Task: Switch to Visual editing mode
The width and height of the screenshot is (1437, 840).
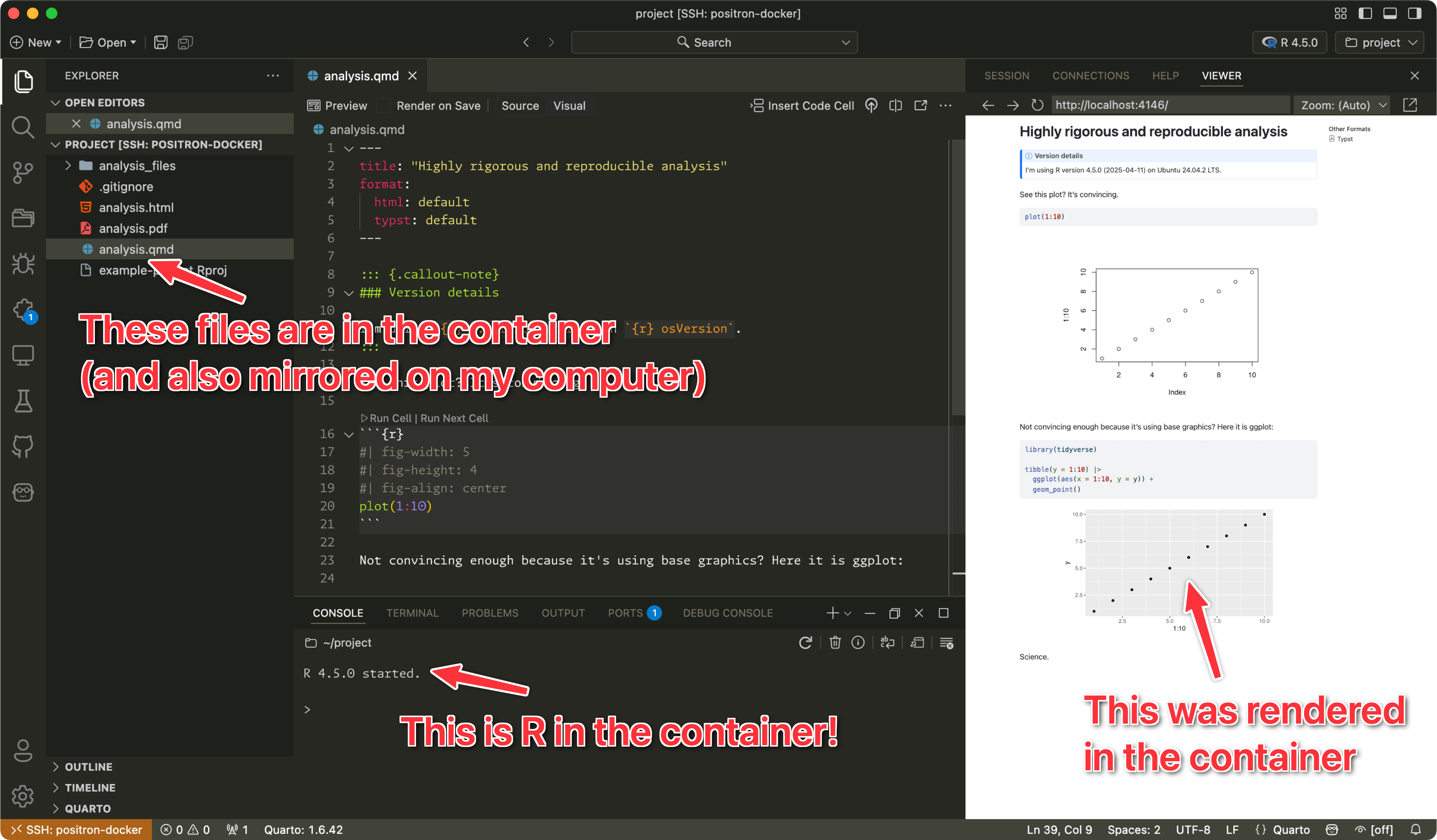Action: pyautogui.click(x=569, y=106)
